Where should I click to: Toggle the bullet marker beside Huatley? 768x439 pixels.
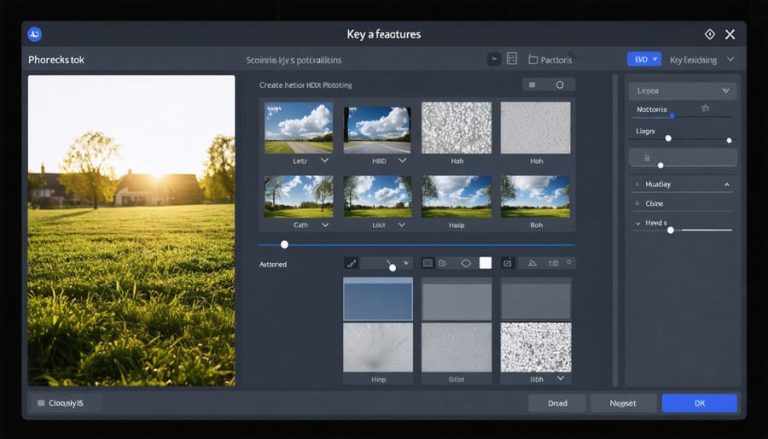tap(637, 184)
